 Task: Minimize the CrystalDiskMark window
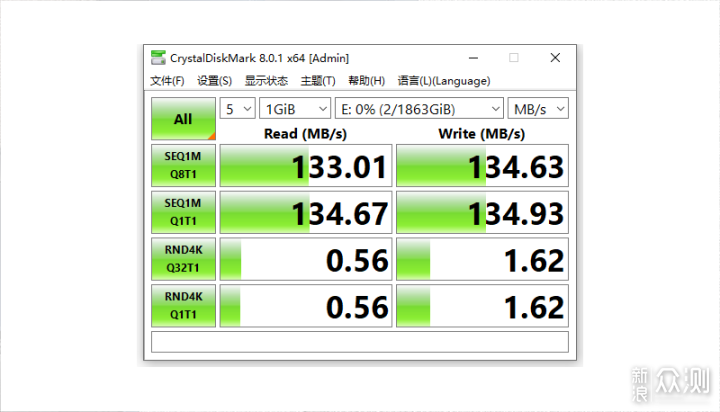click(x=473, y=58)
